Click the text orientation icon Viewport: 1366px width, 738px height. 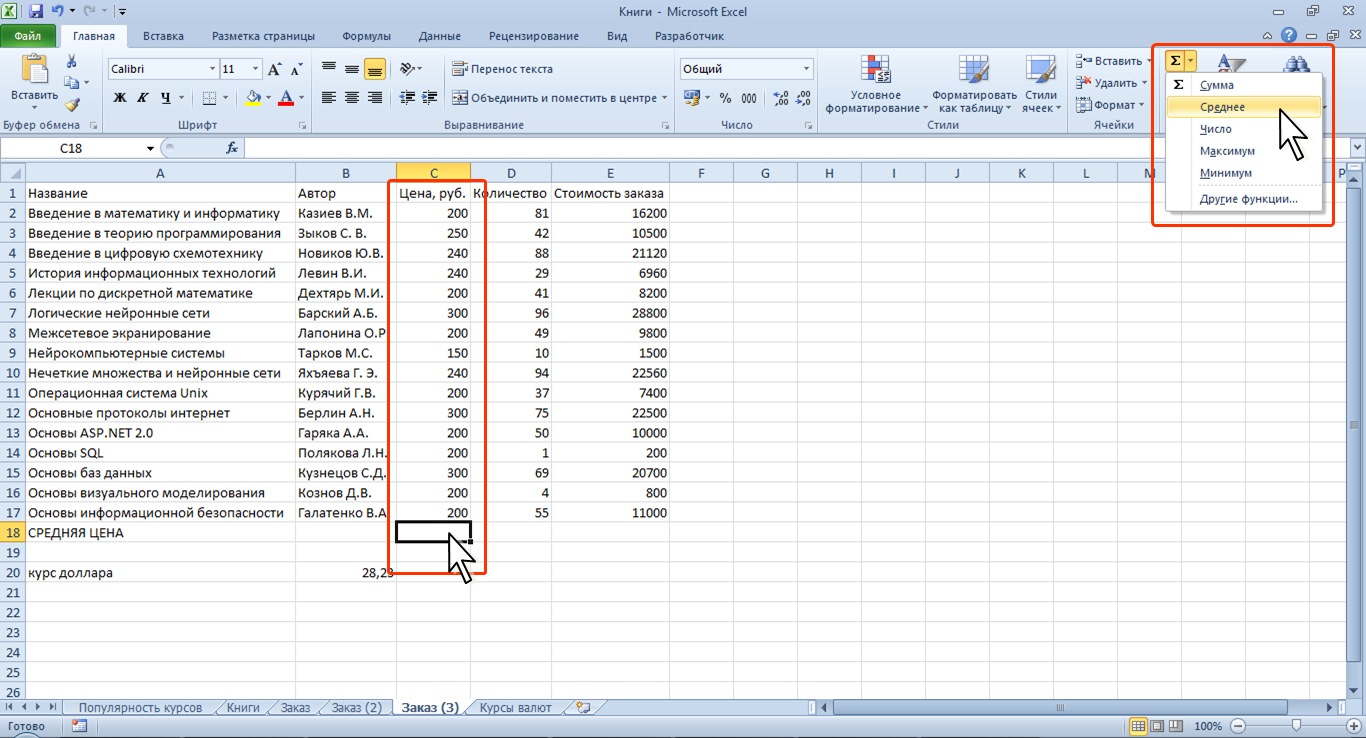[406, 69]
